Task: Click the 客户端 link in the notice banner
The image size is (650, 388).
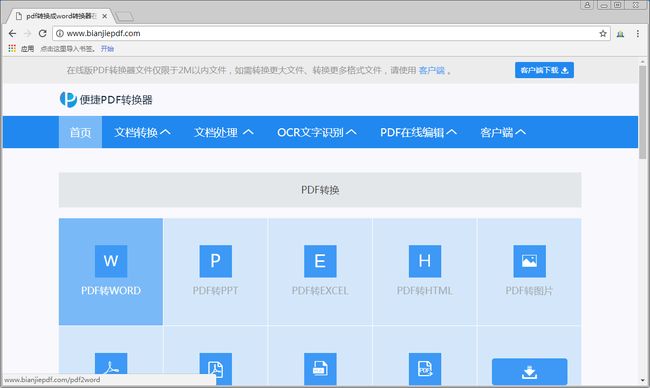Action: pos(432,70)
